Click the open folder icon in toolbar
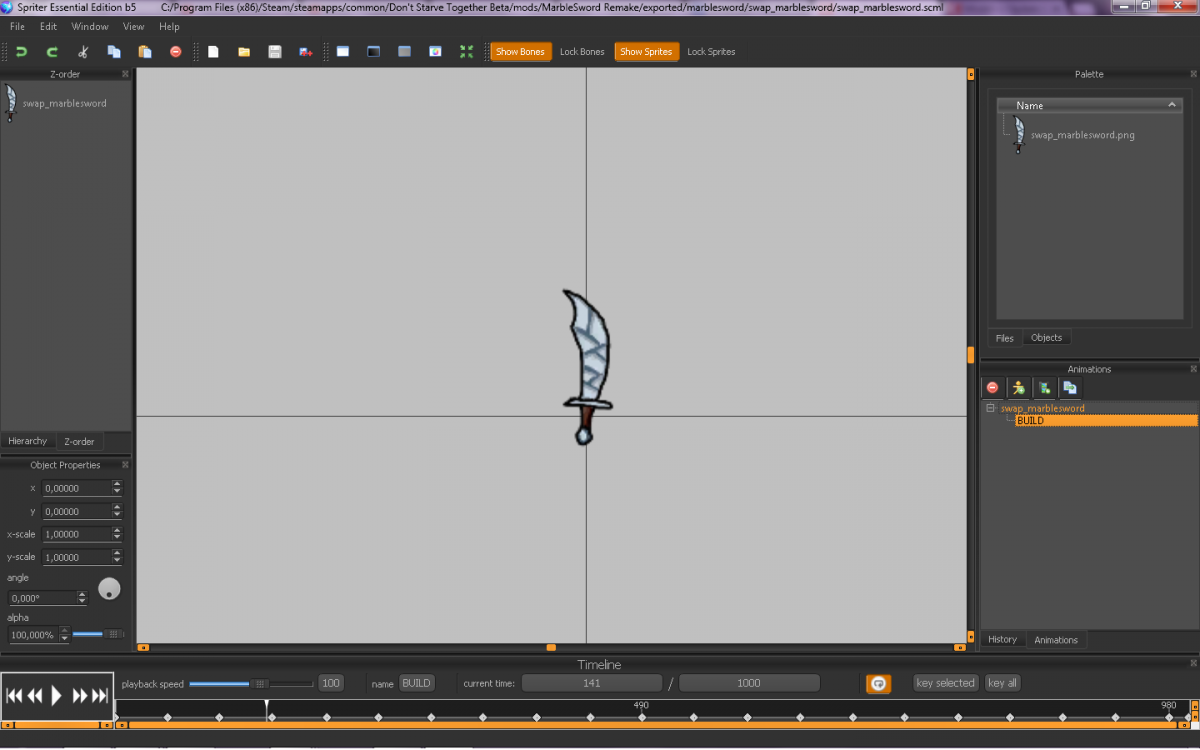1200x750 pixels. point(244,52)
